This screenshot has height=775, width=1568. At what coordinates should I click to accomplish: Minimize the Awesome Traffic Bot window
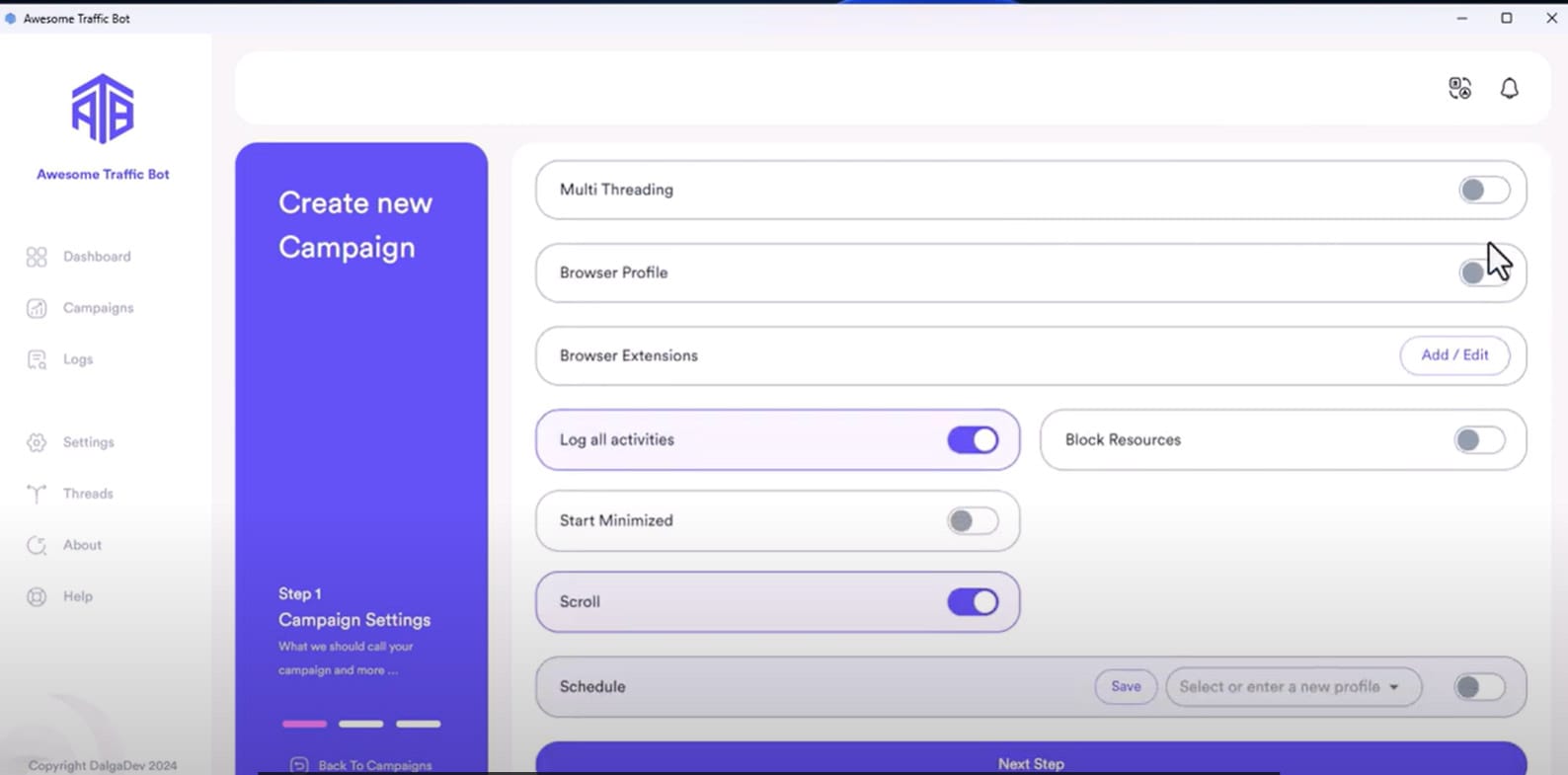click(1461, 18)
